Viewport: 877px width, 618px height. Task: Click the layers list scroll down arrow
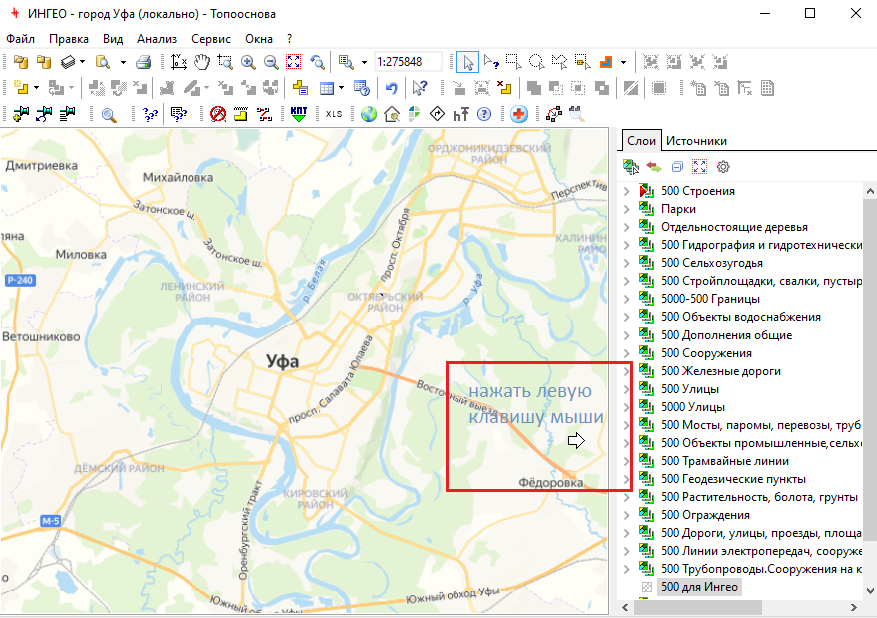pyautogui.click(x=870, y=590)
